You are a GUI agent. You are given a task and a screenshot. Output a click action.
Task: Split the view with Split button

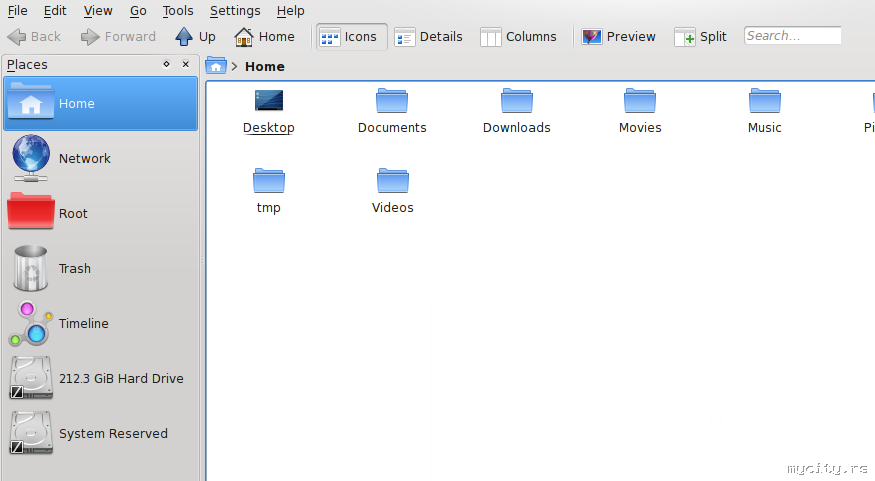pyautogui.click(x=701, y=37)
